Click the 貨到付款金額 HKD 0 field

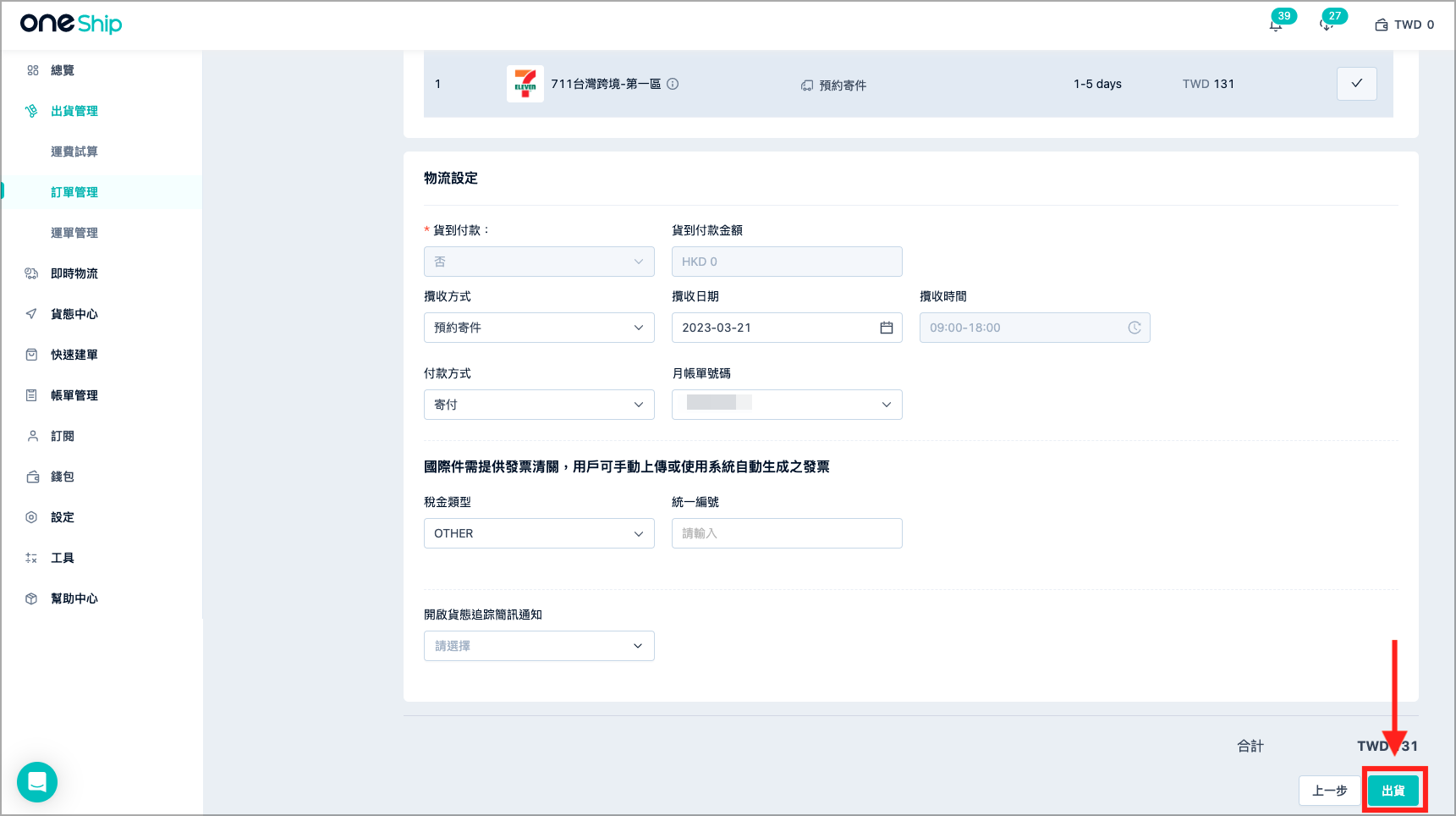tap(787, 262)
